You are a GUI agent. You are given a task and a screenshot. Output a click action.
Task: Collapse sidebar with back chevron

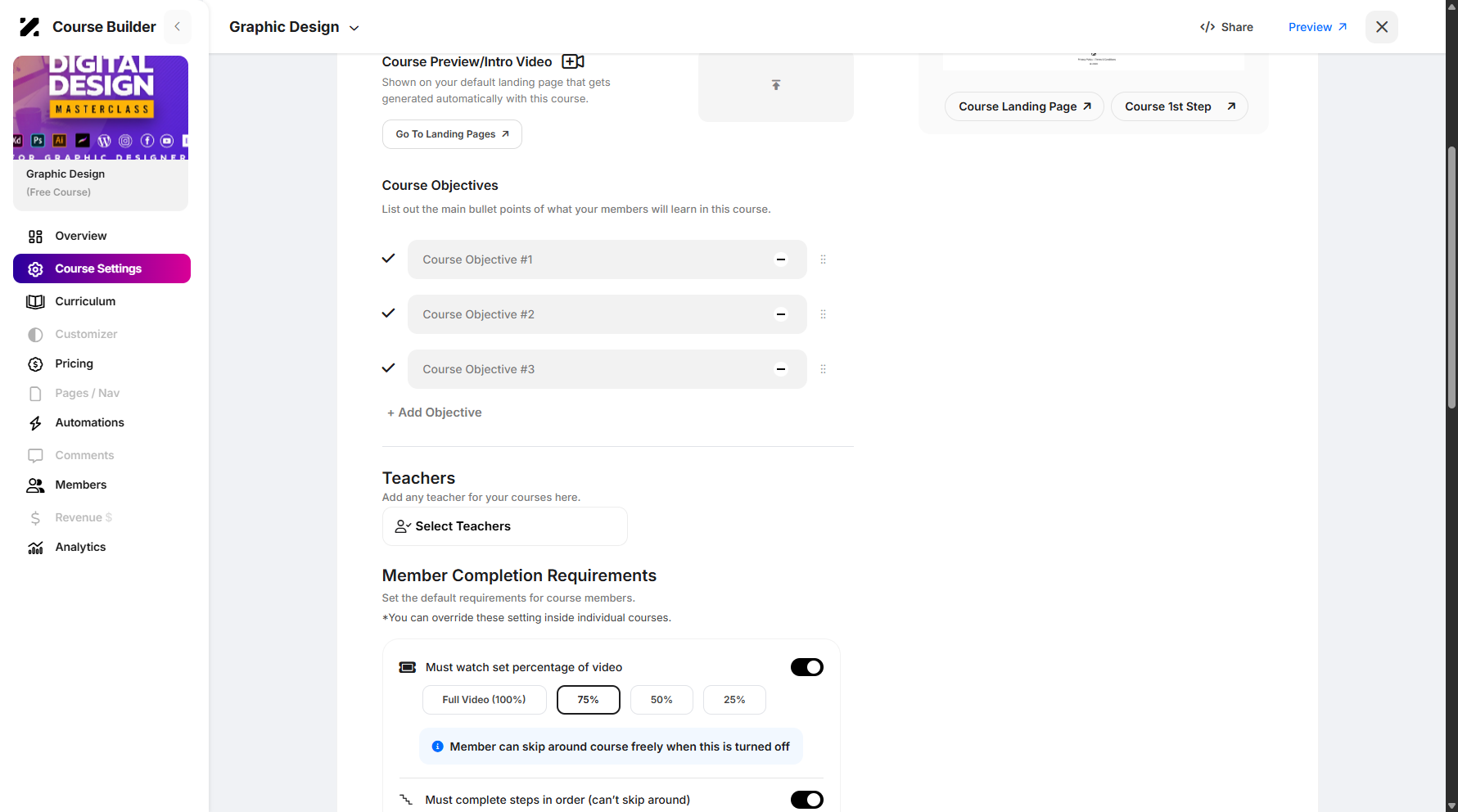point(177,27)
